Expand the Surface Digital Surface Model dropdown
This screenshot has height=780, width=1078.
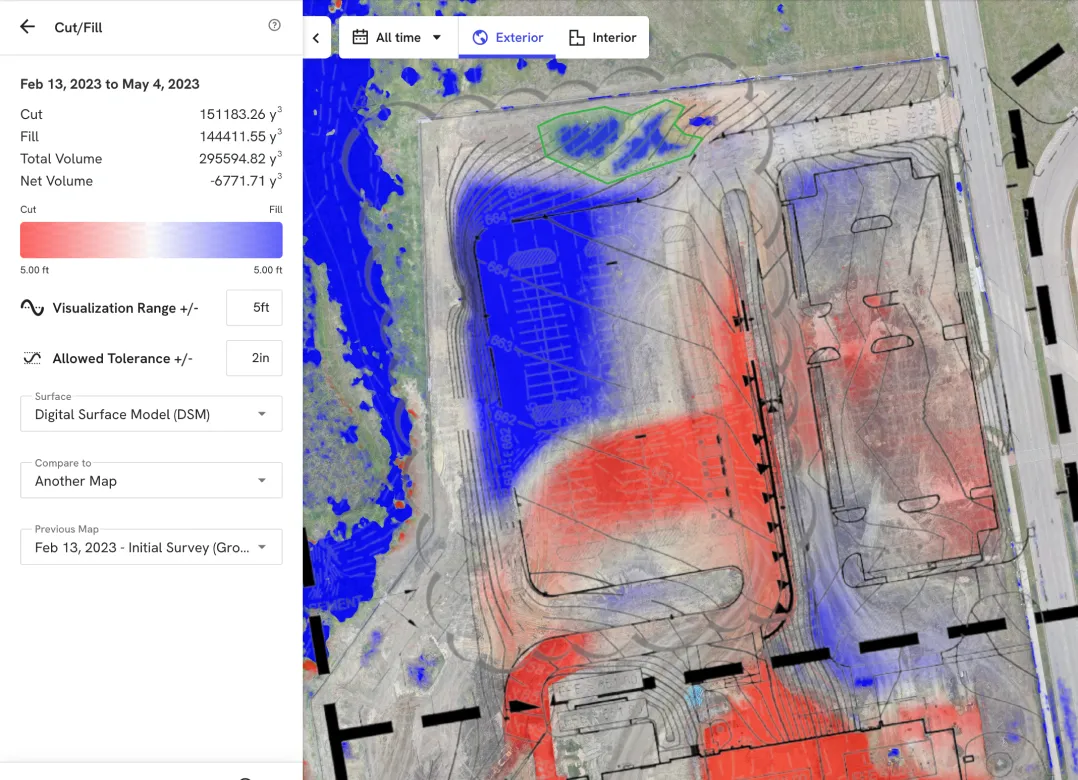click(151, 414)
